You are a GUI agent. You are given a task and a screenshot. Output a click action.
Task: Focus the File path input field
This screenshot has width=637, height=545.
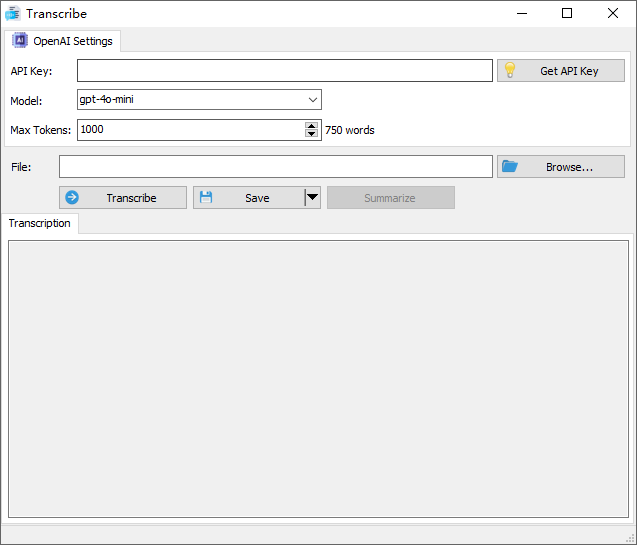click(276, 167)
